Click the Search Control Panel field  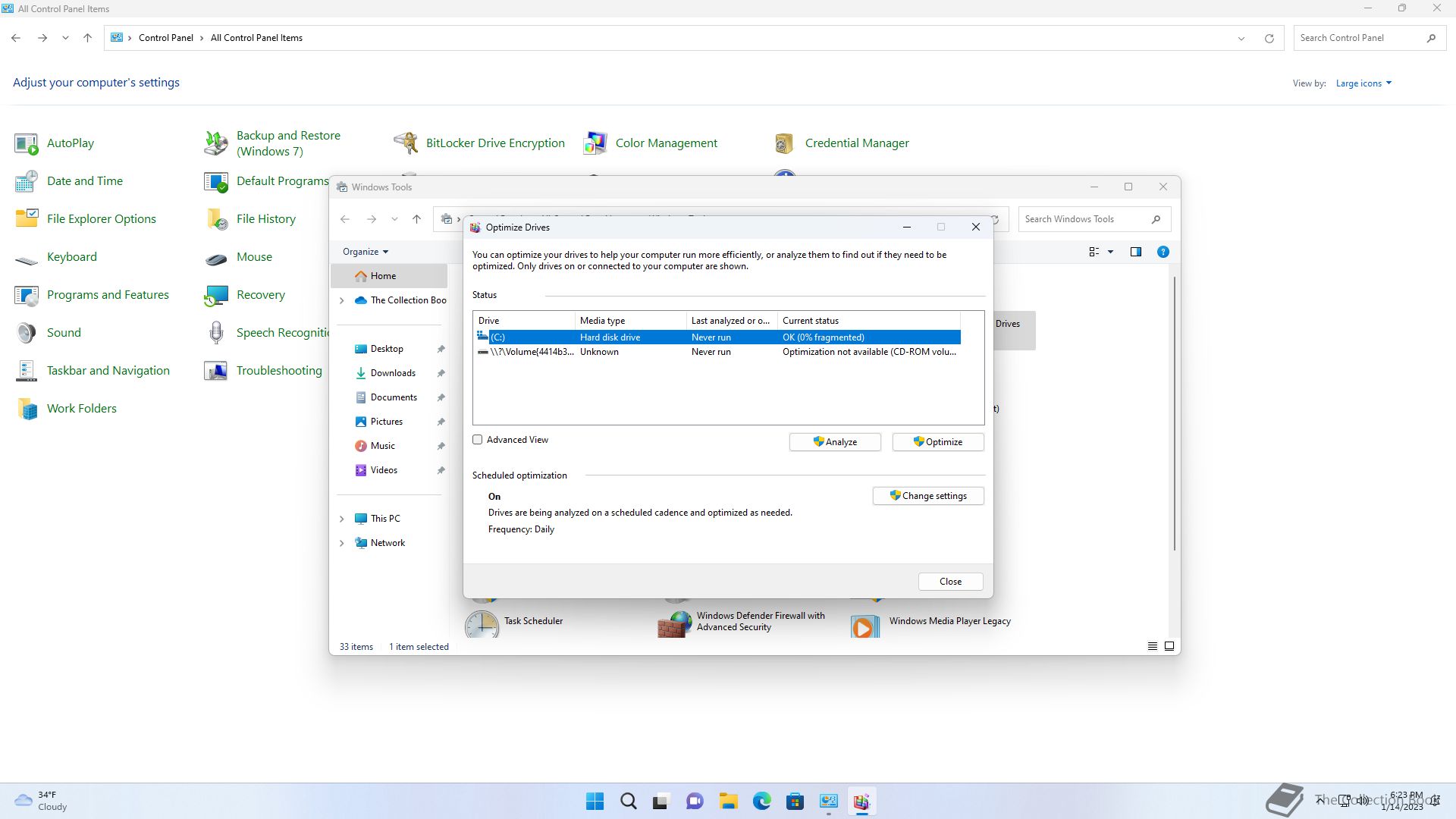tap(1357, 38)
